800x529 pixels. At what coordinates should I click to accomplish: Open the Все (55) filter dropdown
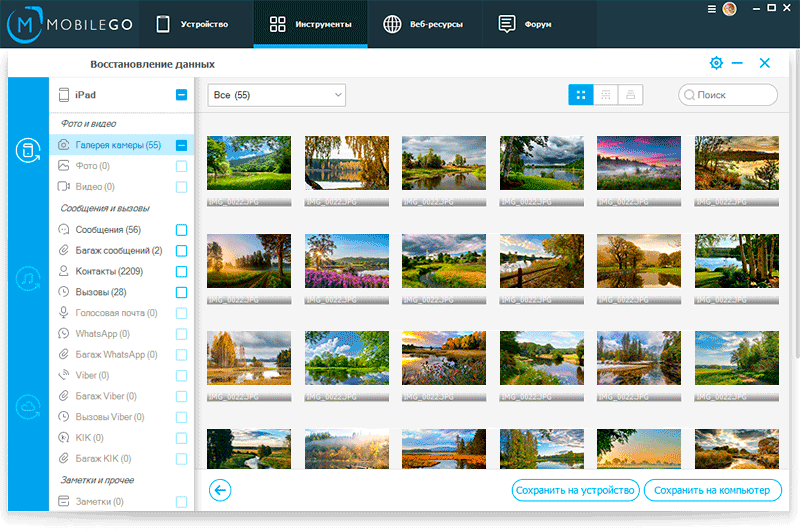(x=276, y=95)
